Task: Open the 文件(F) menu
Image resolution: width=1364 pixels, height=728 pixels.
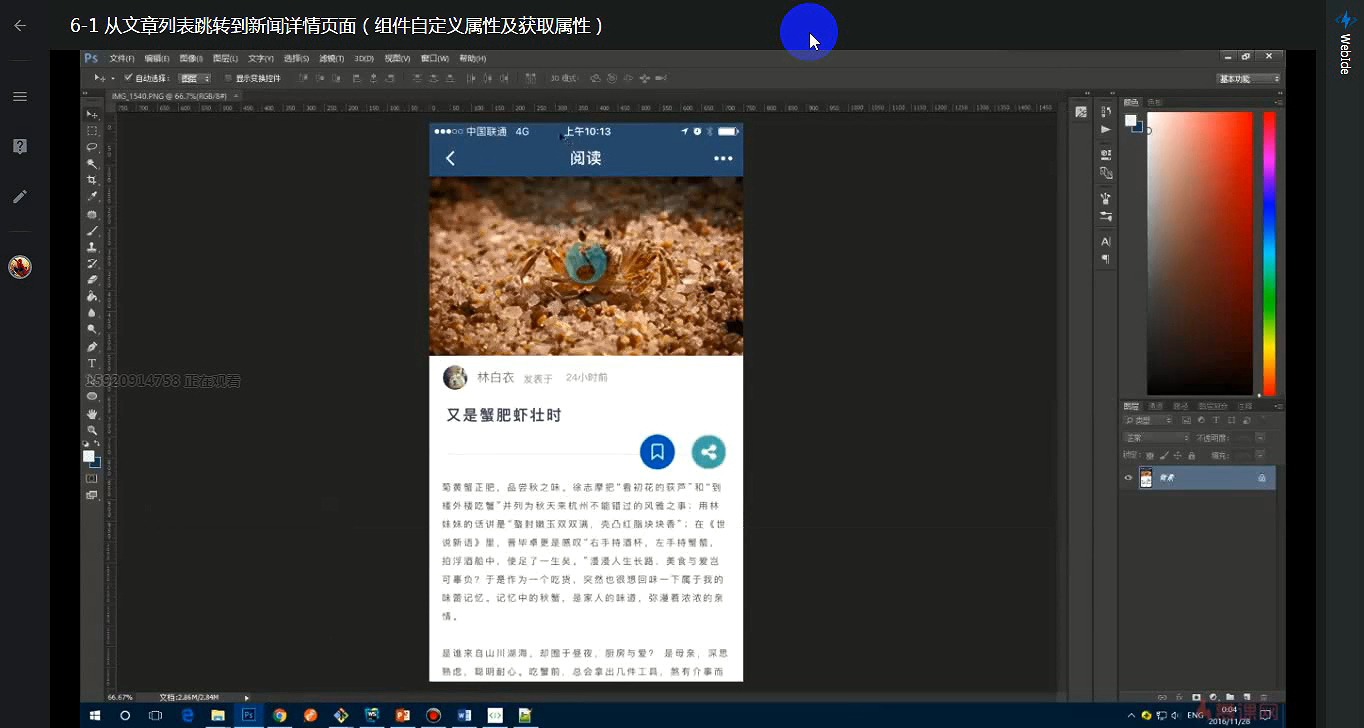Action: pos(122,58)
